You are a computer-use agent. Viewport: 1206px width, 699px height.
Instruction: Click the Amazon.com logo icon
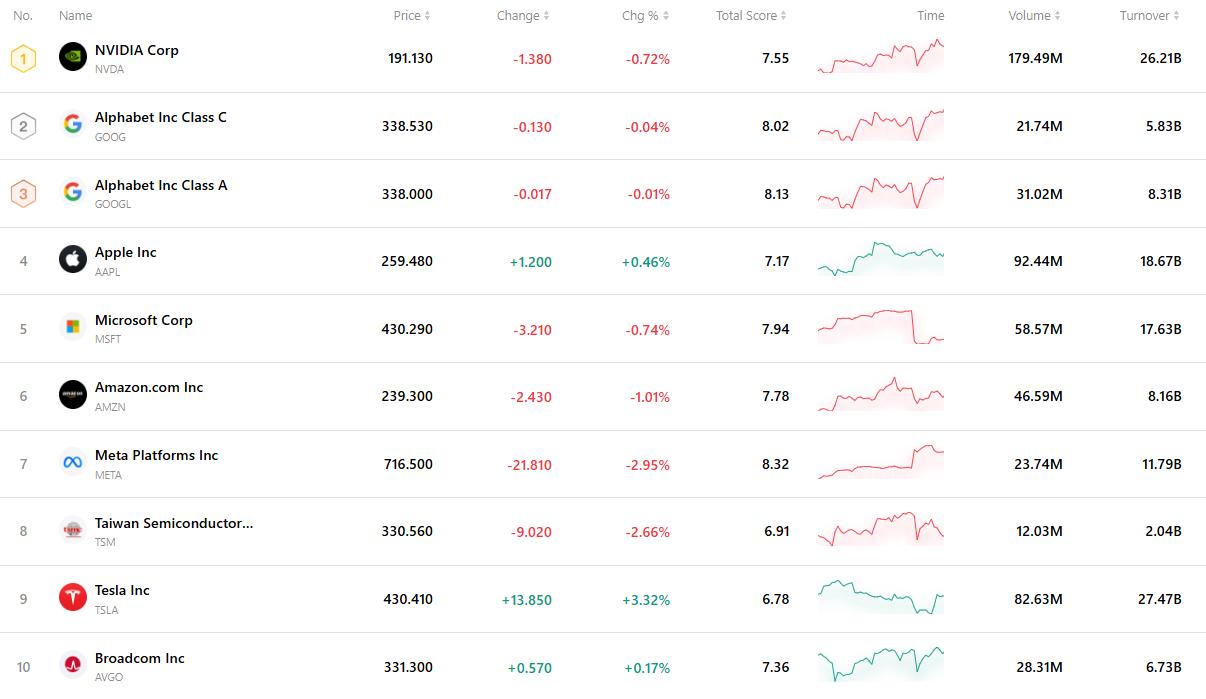pyautogui.click(x=73, y=395)
